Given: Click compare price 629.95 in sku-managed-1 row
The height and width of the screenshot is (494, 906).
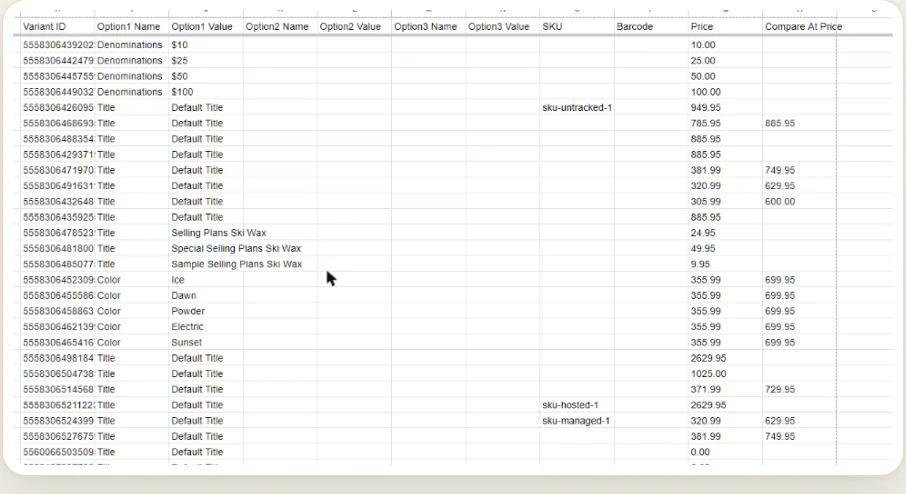Looking at the screenshot, I should pos(800,421).
